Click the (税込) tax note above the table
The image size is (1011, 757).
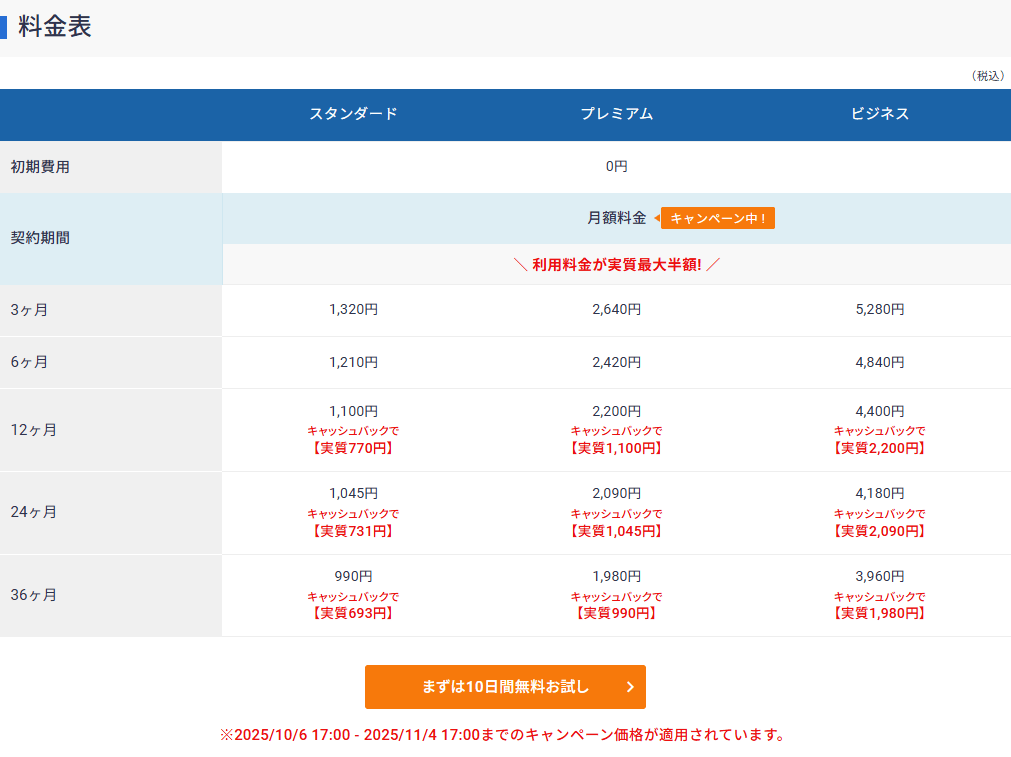coord(987,76)
